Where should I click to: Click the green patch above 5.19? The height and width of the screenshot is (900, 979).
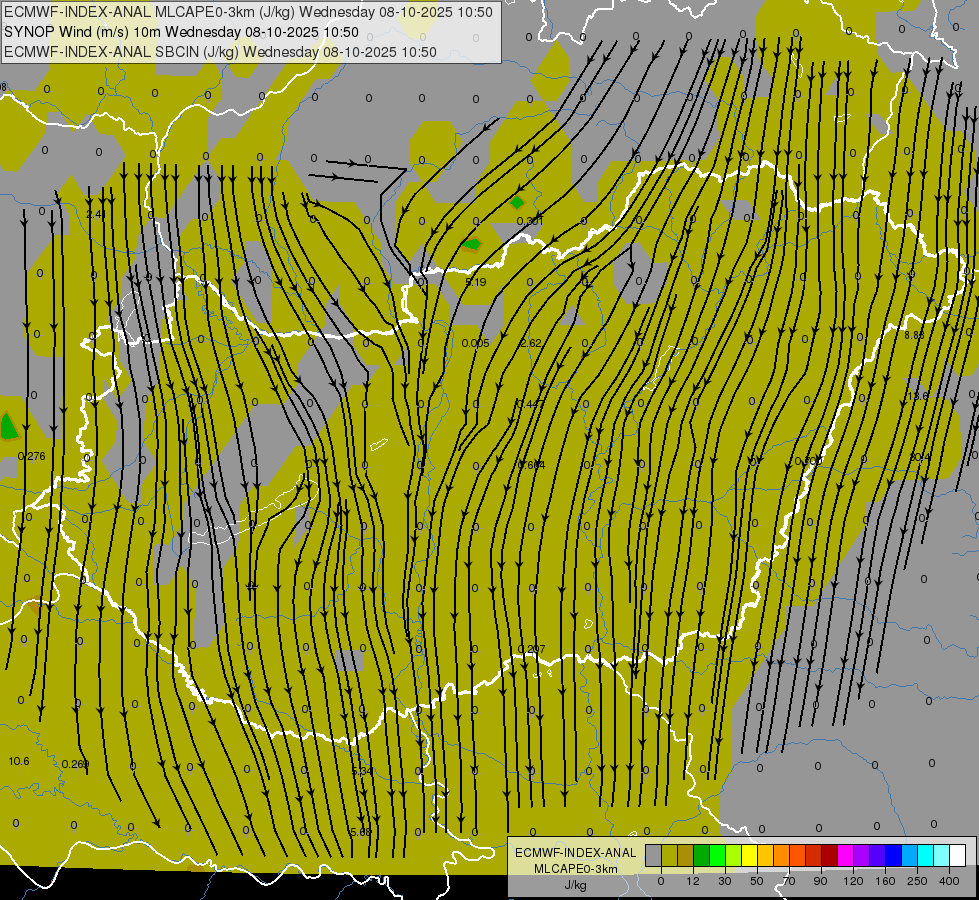coord(471,244)
